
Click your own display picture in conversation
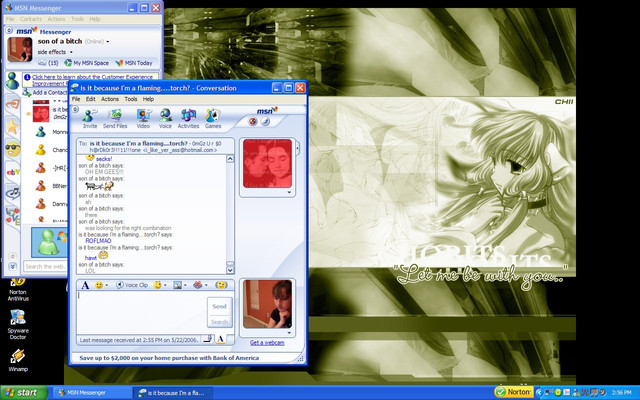pos(267,304)
